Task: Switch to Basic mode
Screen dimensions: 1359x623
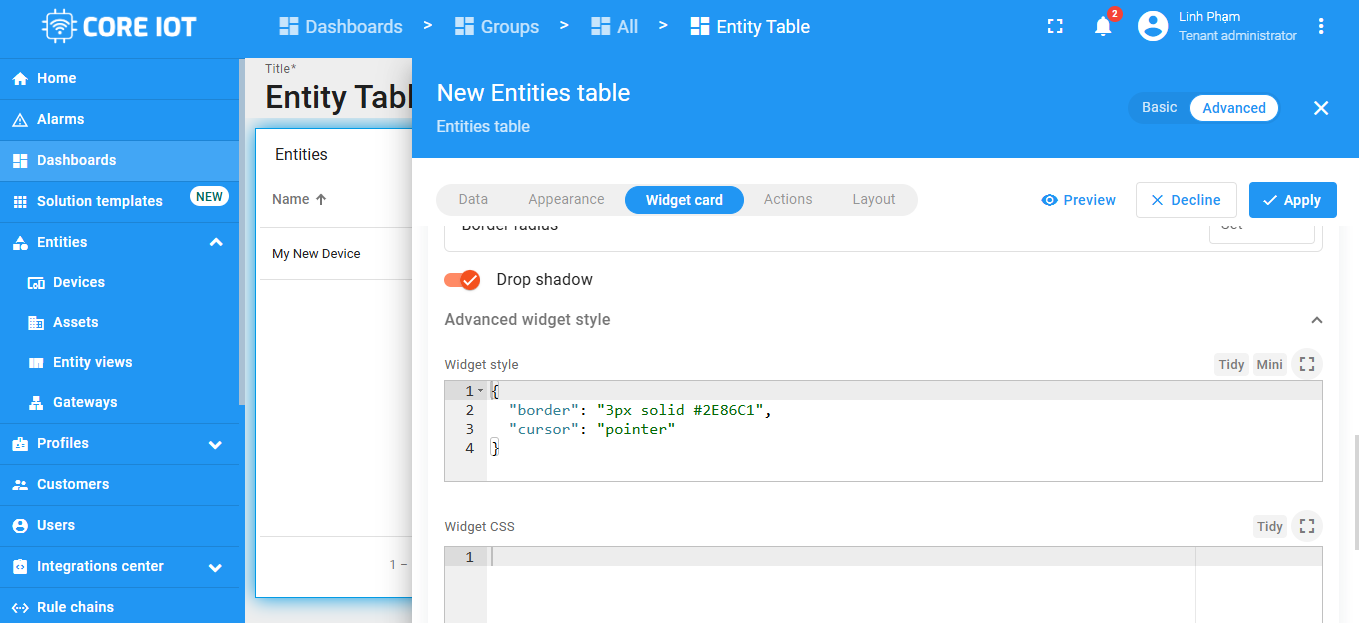Action: 1160,108
